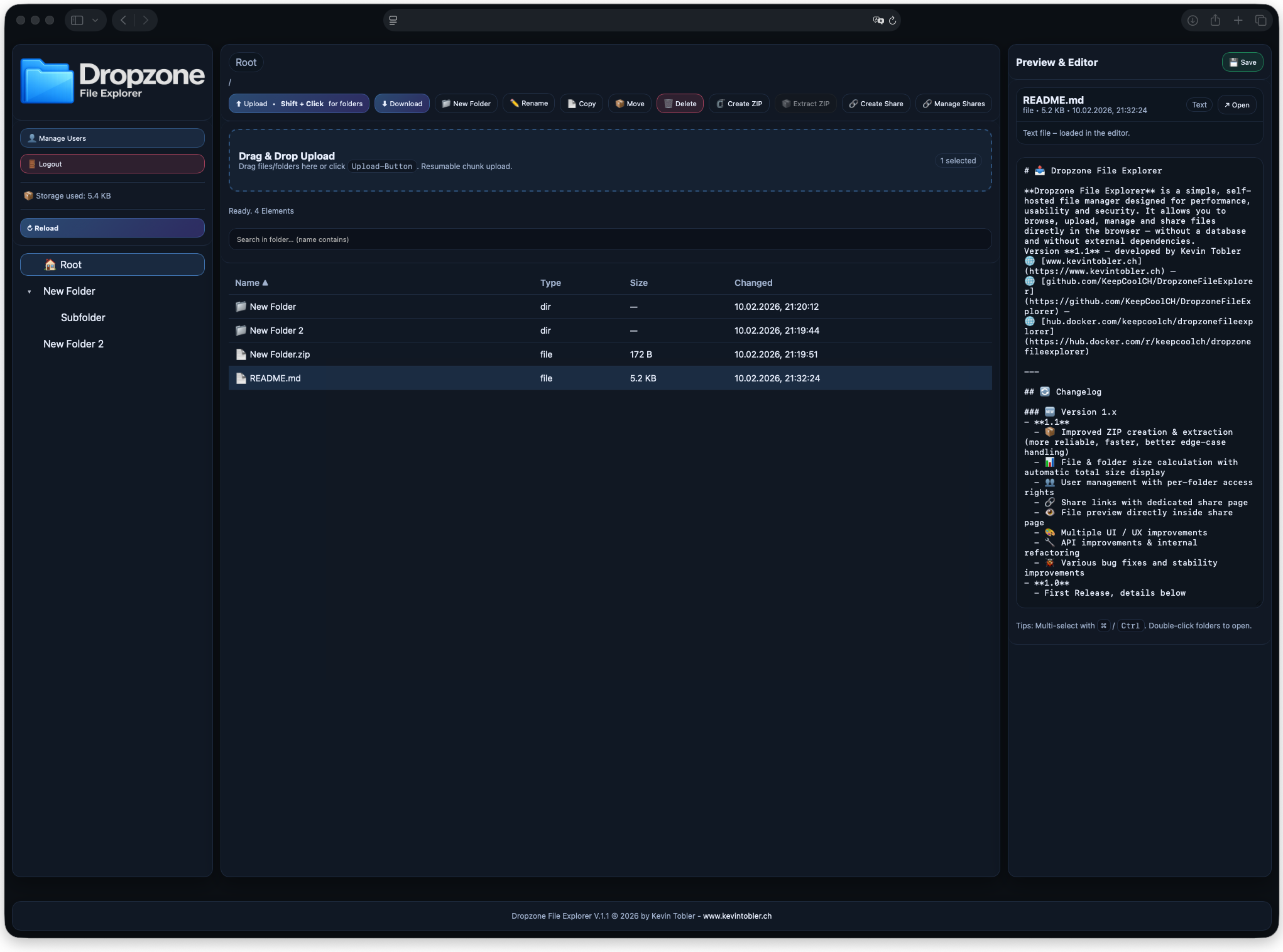Select the Copy tool icon
Image resolution: width=1283 pixels, height=952 pixels.
[x=571, y=104]
